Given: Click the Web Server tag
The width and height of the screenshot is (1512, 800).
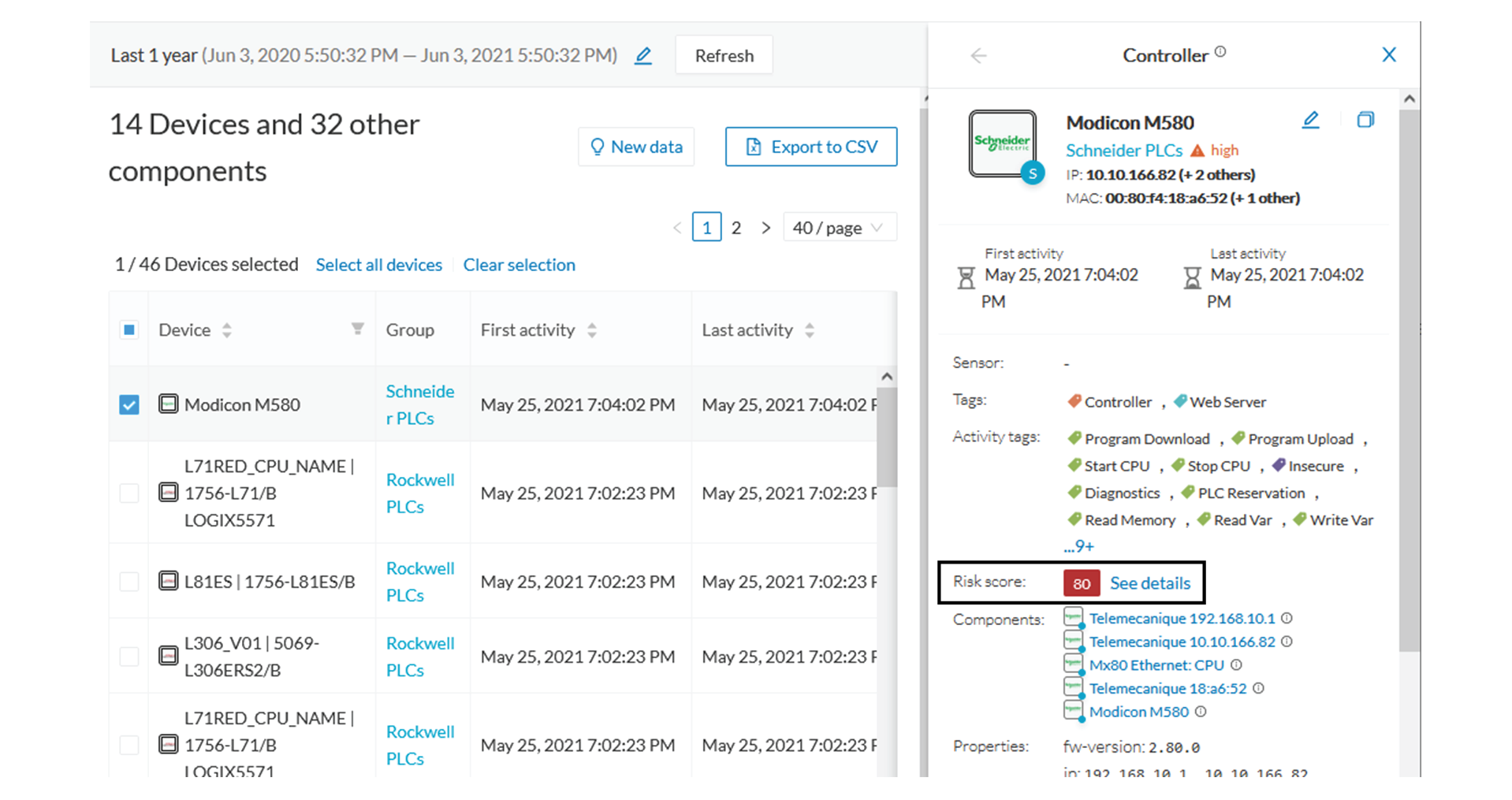Looking at the screenshot, I should [x=1220, y=402].
